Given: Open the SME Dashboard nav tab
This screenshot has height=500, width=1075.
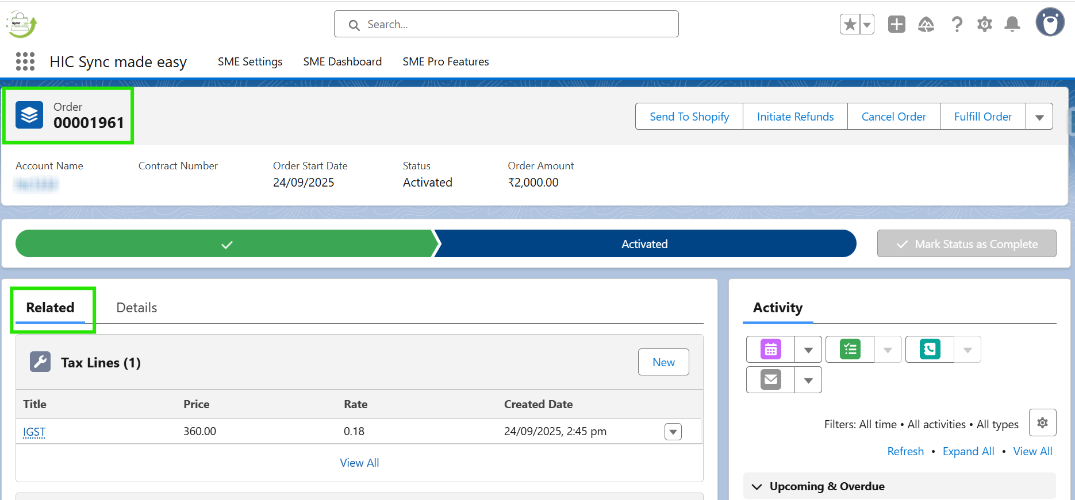Looking at the screenshot, I should click(342, 62).
